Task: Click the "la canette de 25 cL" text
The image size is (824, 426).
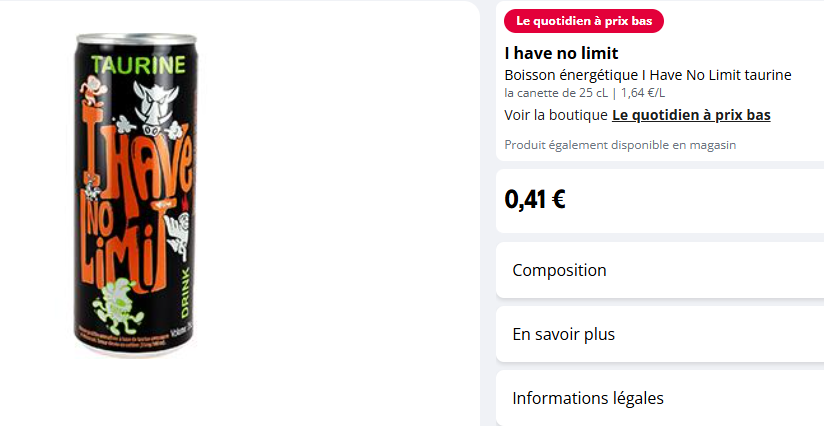Action: [556, 93]
